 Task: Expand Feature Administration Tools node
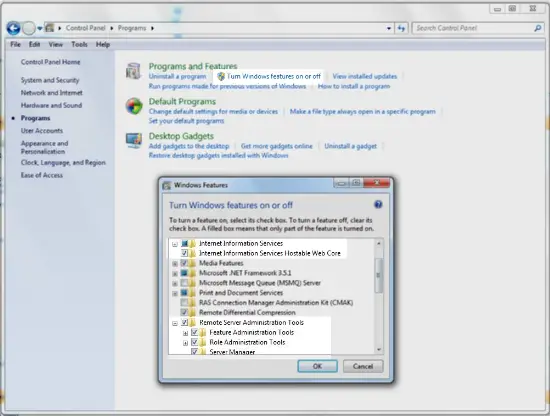click(x=186, y=333)
